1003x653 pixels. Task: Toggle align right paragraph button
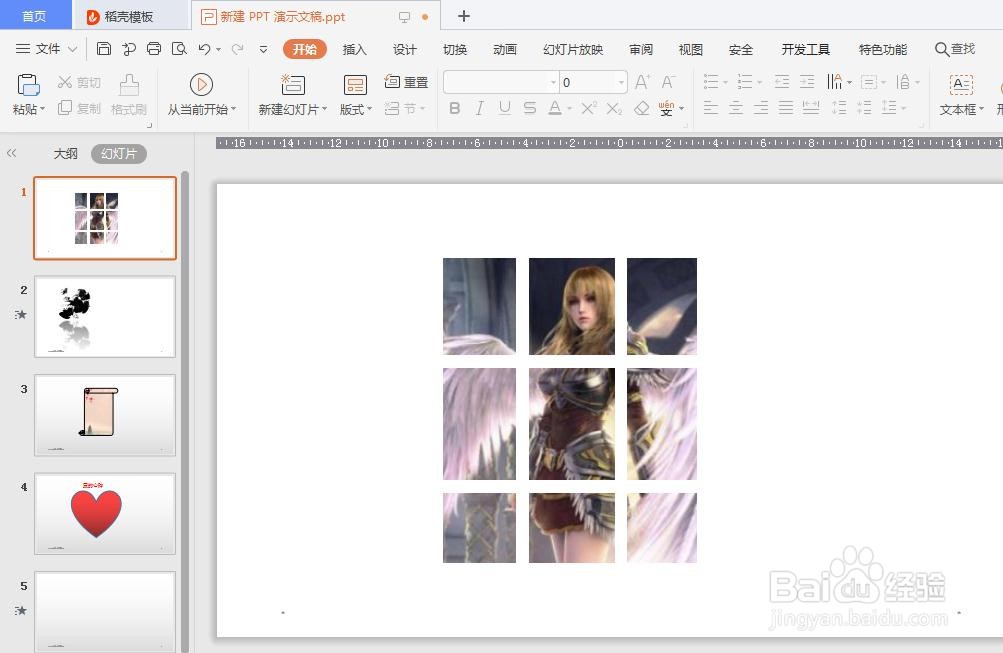pyautogui.click(x=761, y=107)
